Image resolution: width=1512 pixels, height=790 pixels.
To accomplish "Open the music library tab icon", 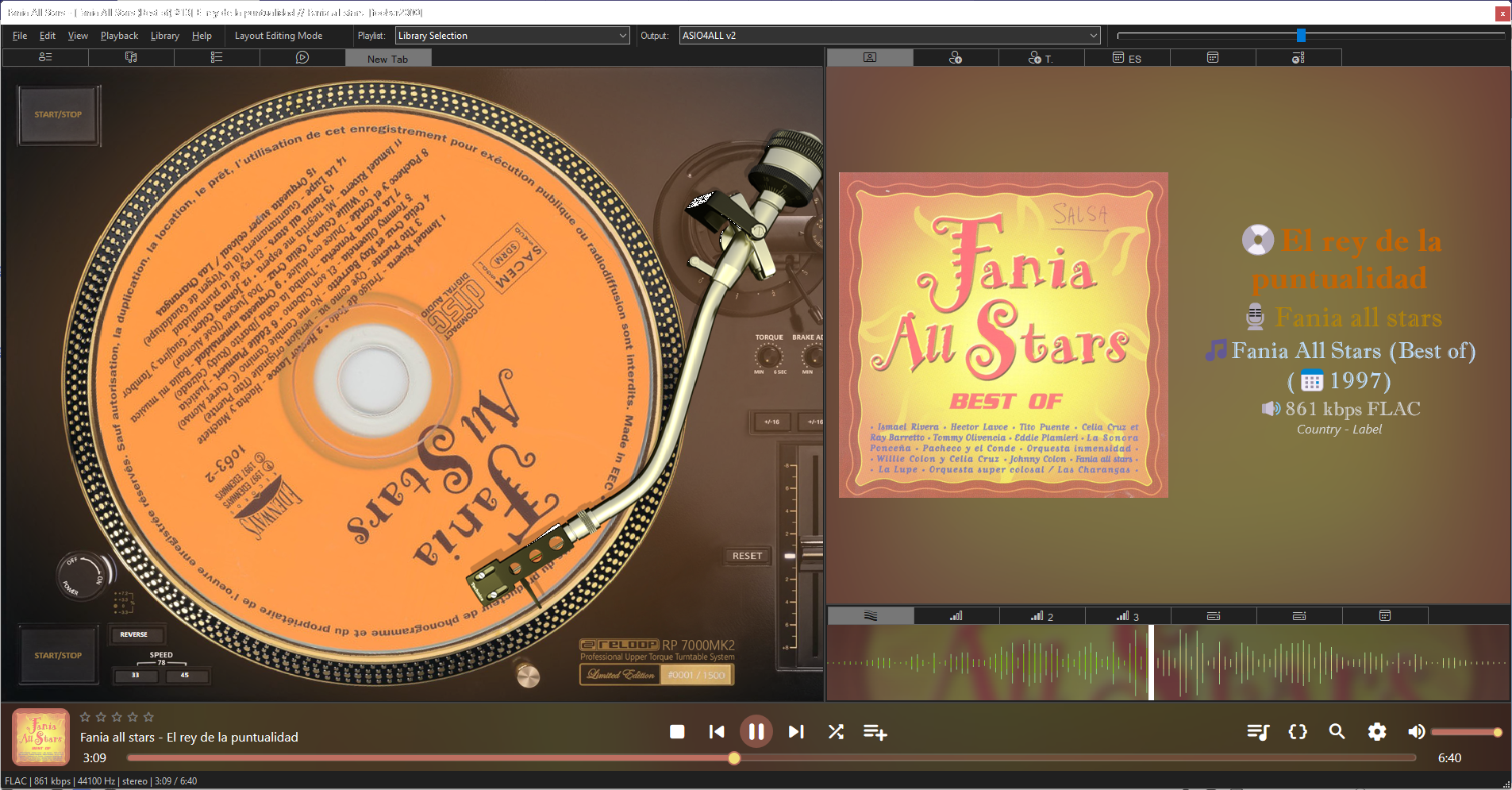I will coord(131,57).
